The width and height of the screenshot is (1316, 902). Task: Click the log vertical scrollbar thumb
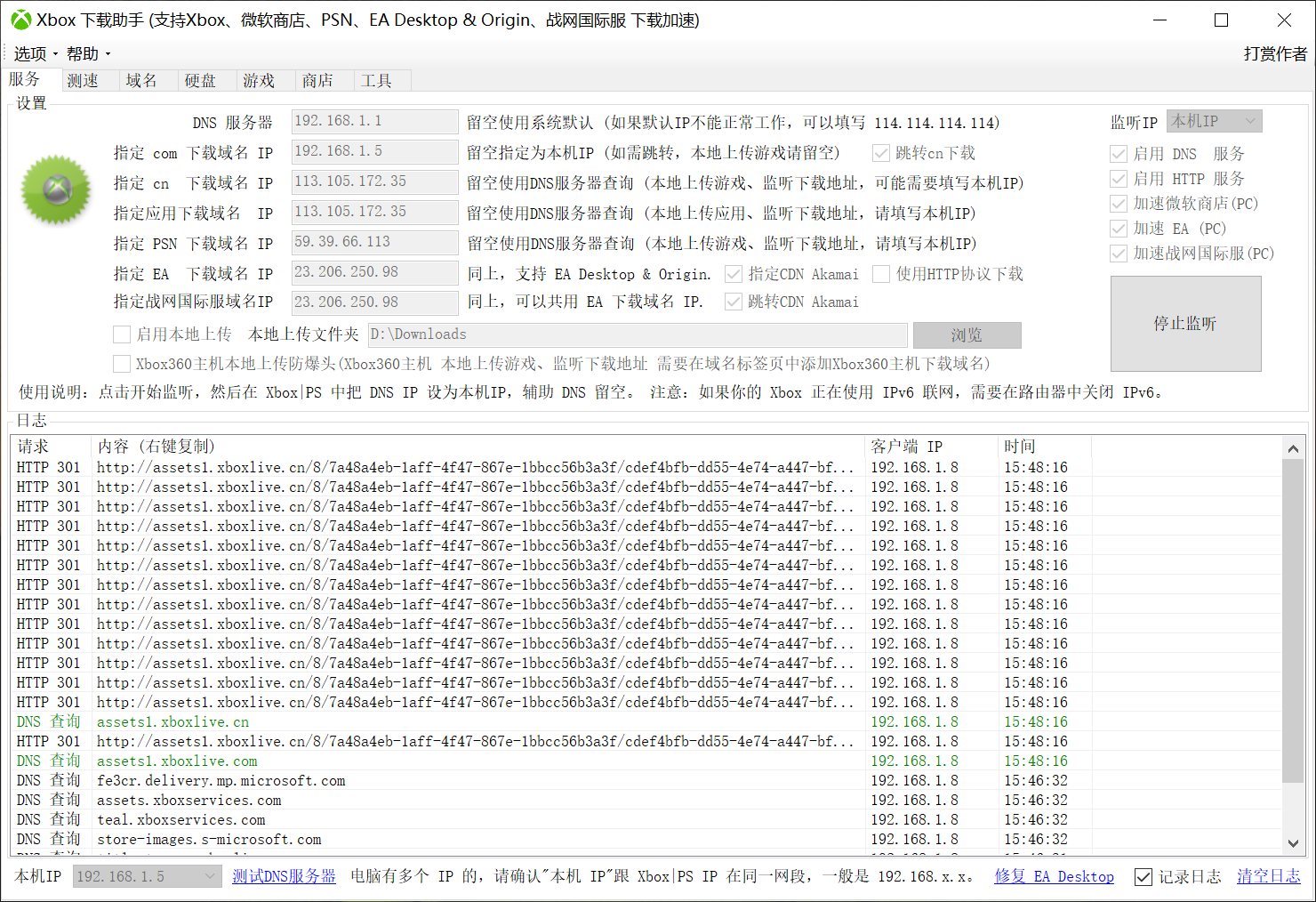[x=1293, y=621]
